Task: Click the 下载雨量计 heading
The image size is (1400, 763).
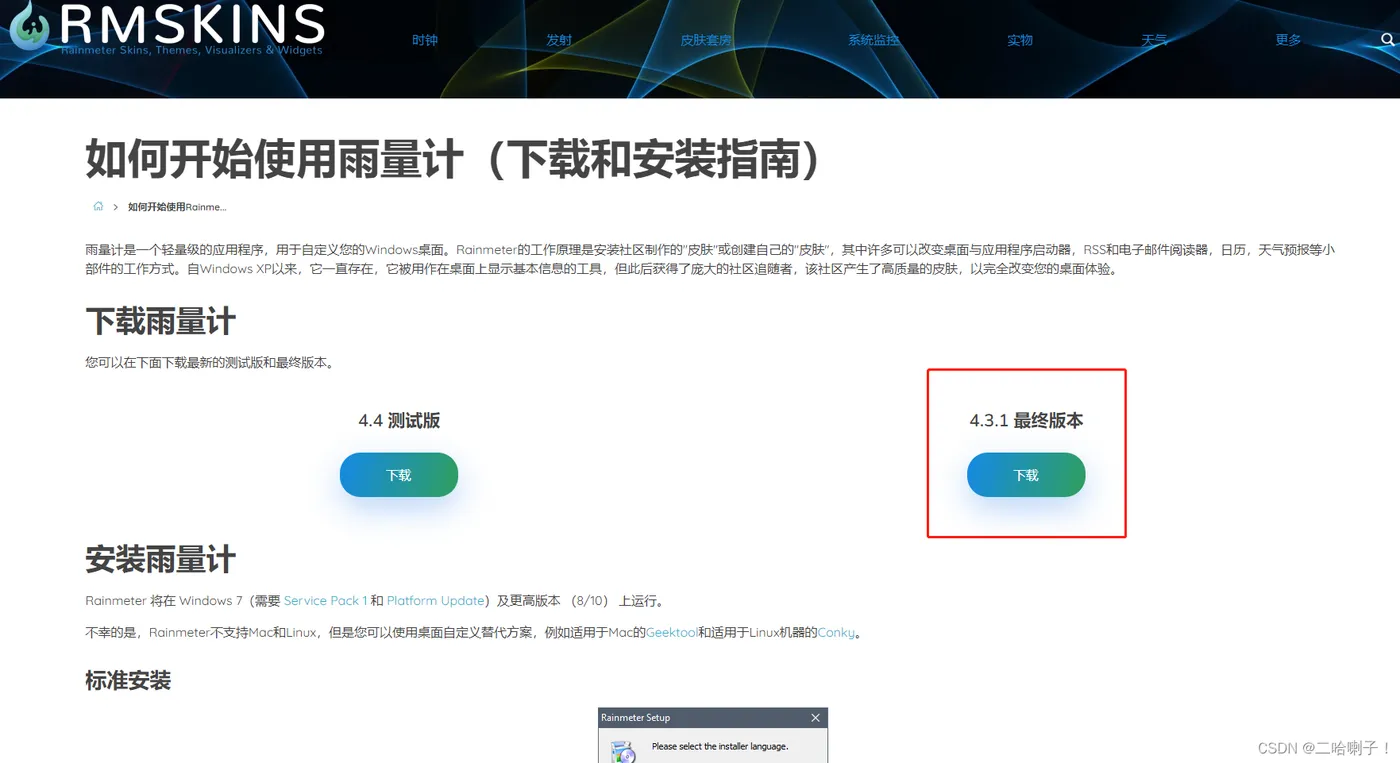Action: click(x=161, y=322)
